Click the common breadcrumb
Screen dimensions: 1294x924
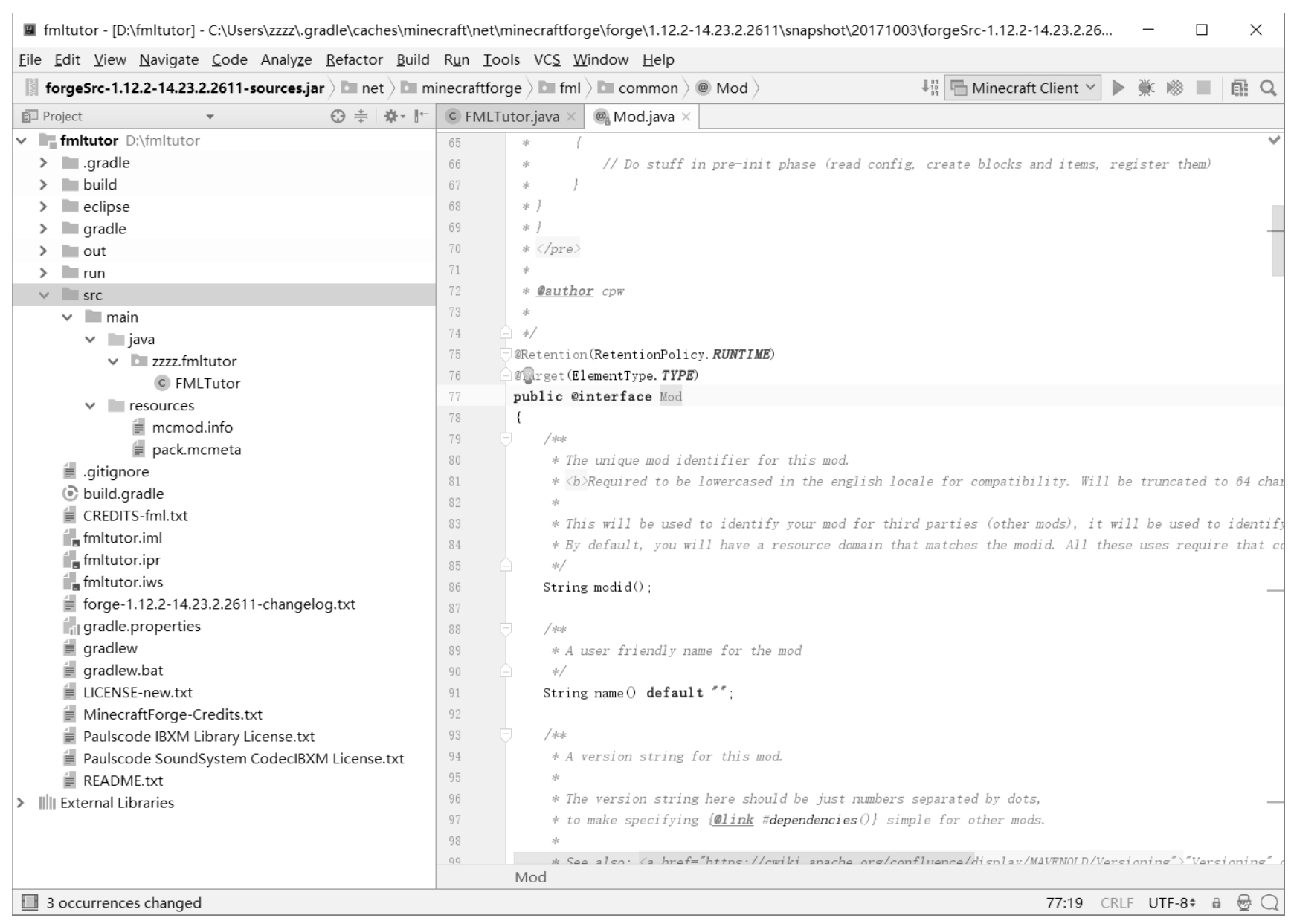(x=639, y=88)
